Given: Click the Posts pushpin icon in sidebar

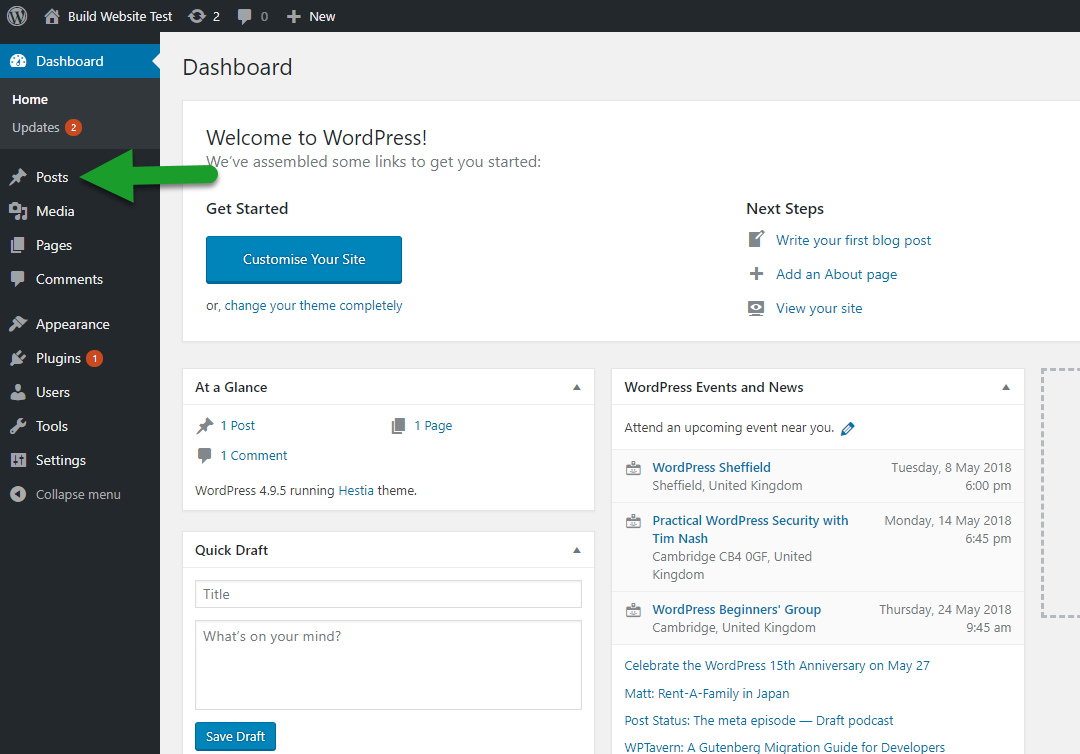Looking at the screenshot, I should (18, 177).
